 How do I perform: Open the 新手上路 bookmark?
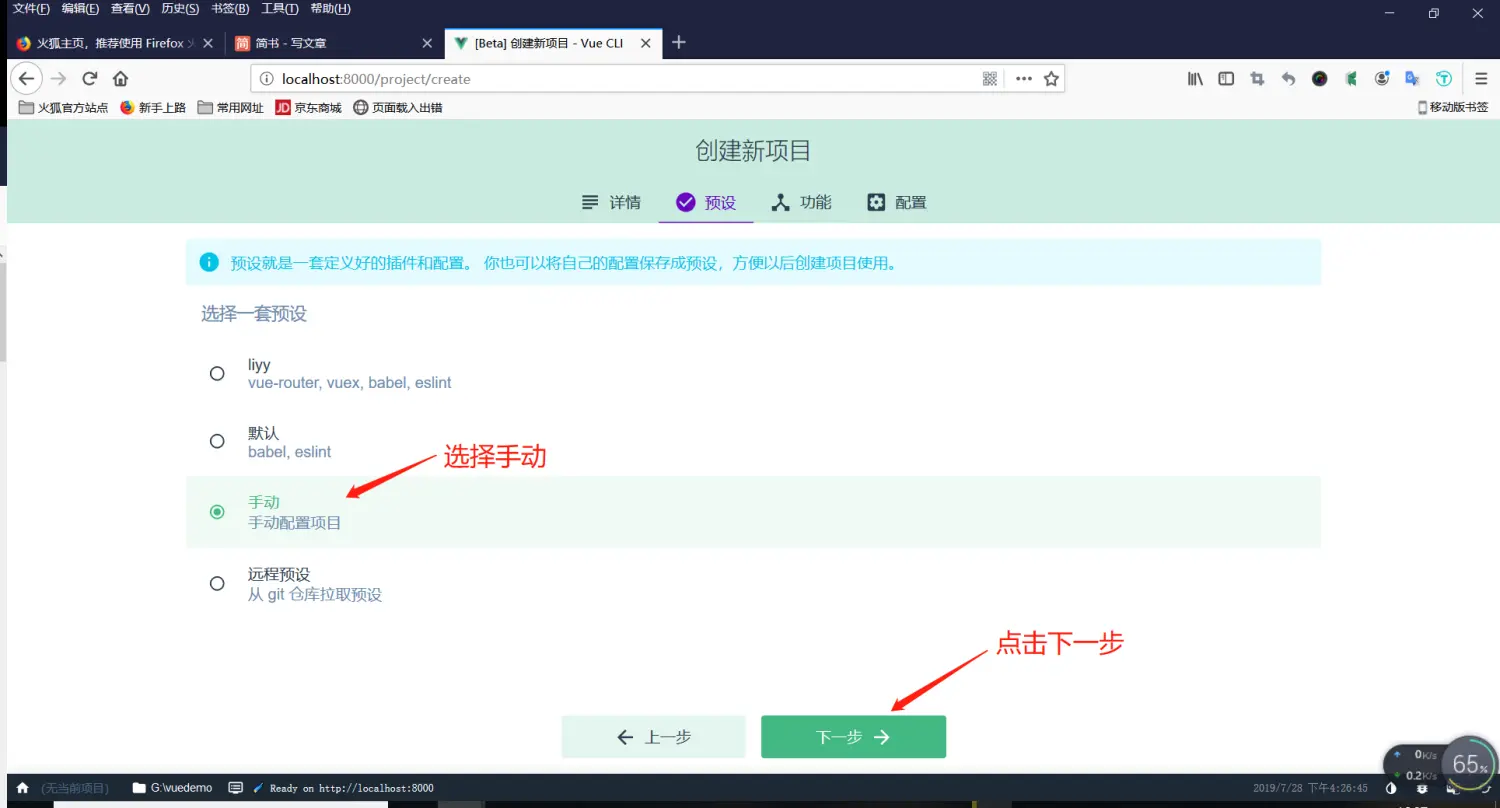153,107
